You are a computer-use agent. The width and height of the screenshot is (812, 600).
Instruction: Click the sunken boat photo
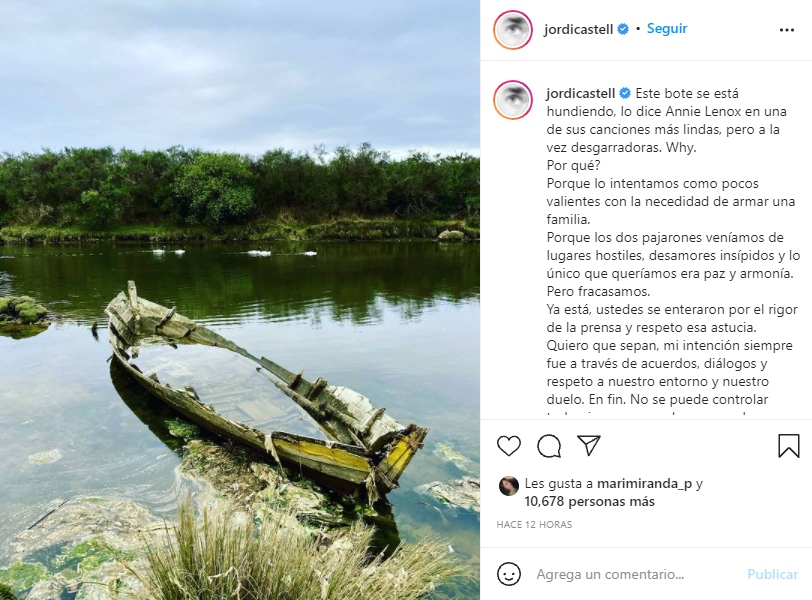coord(240,300)
